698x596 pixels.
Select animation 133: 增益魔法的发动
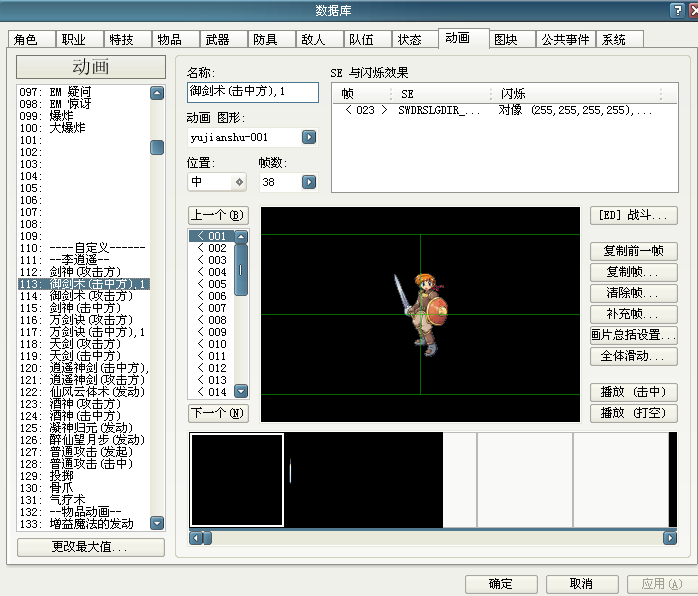click(84, 524)
